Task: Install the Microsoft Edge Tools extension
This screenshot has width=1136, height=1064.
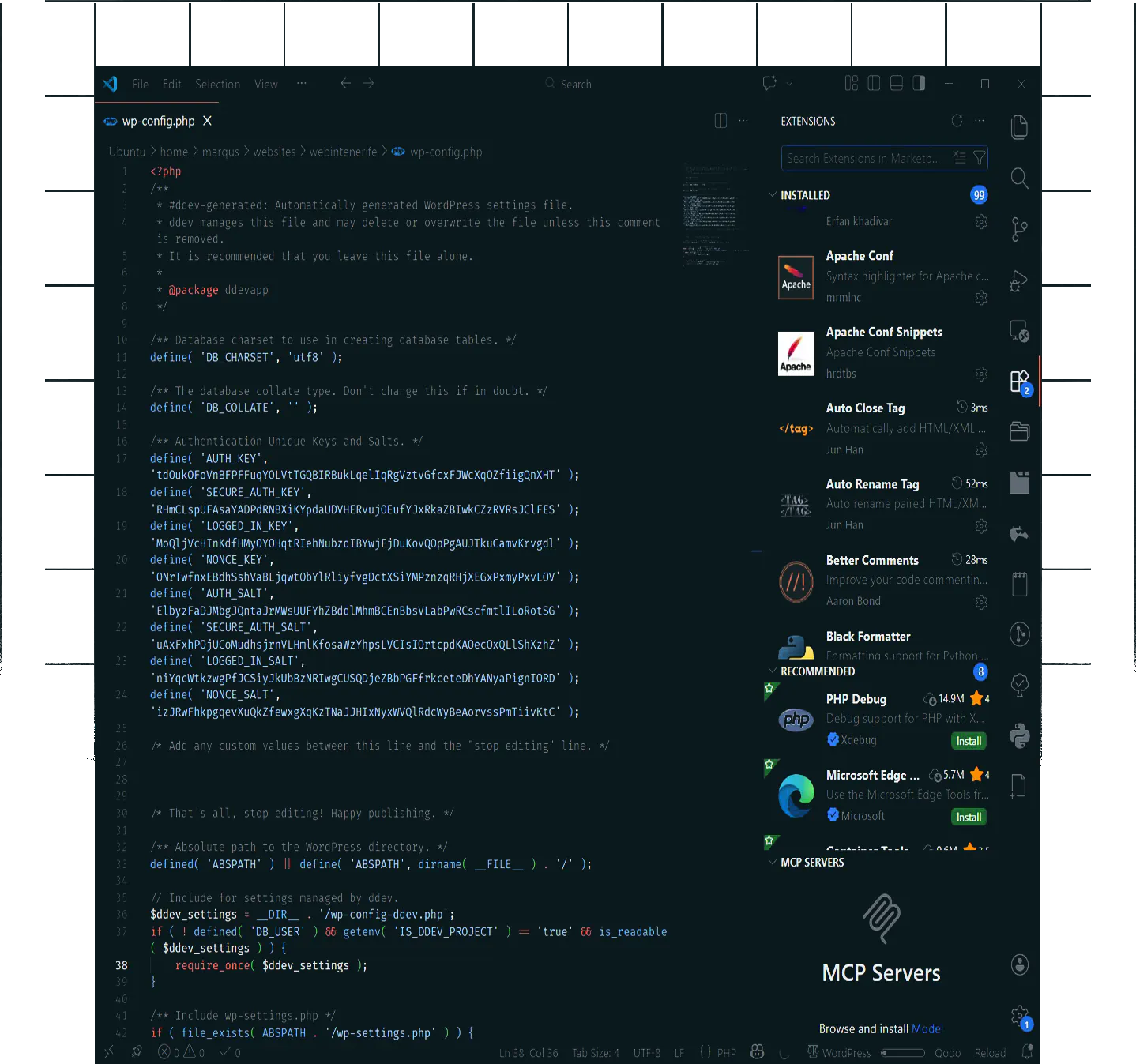Action: (x=969, y=817)
